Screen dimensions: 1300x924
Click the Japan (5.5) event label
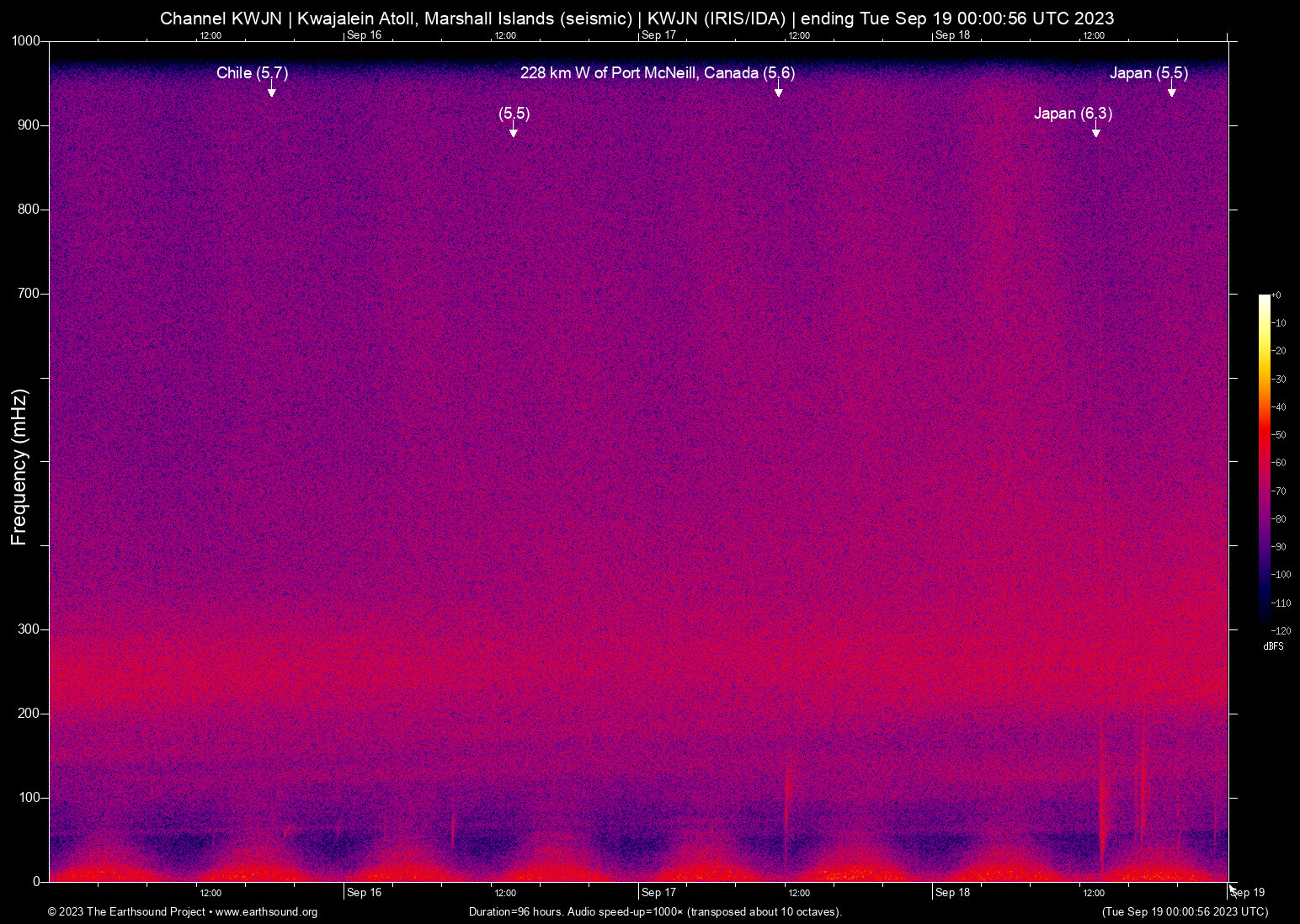(x=1148, y=73)
